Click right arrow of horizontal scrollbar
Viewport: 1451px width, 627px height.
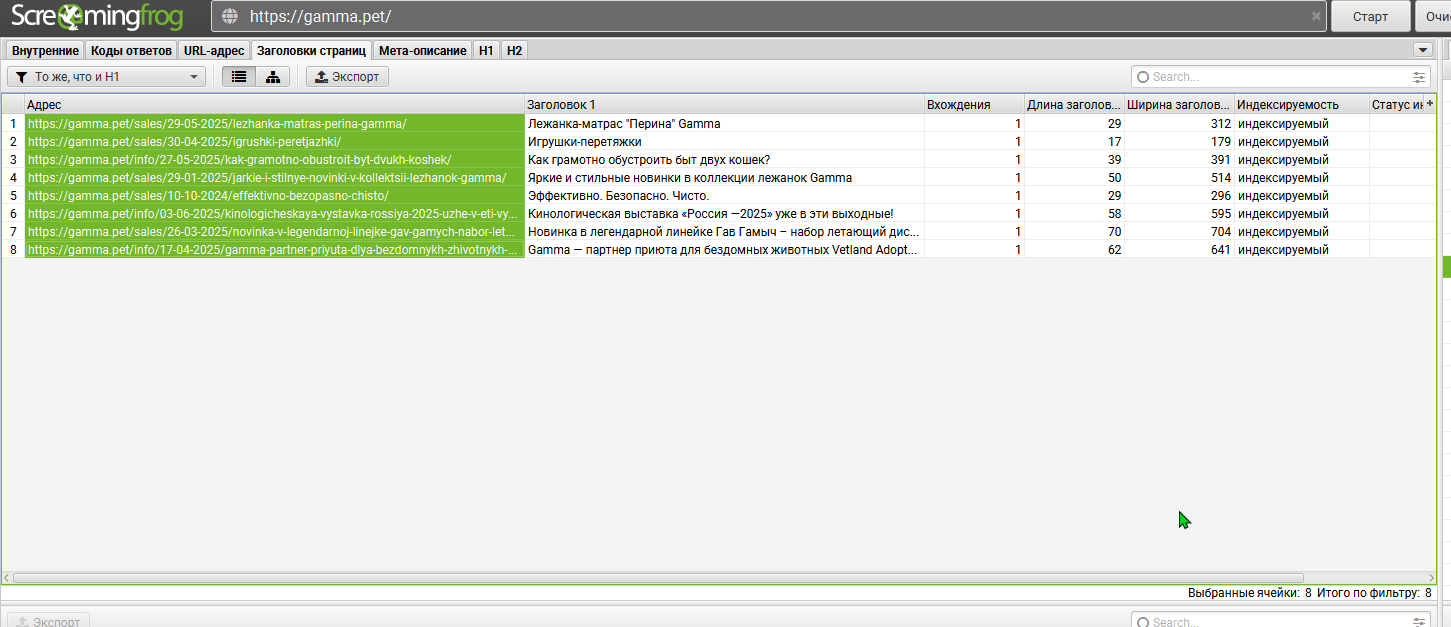pos(1431,577)
